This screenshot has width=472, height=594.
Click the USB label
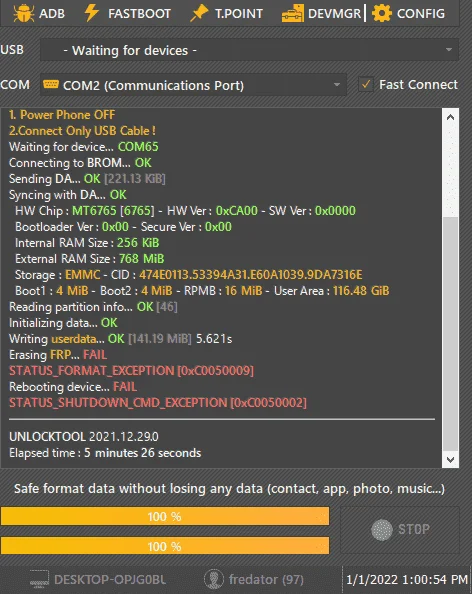(12, 50)
